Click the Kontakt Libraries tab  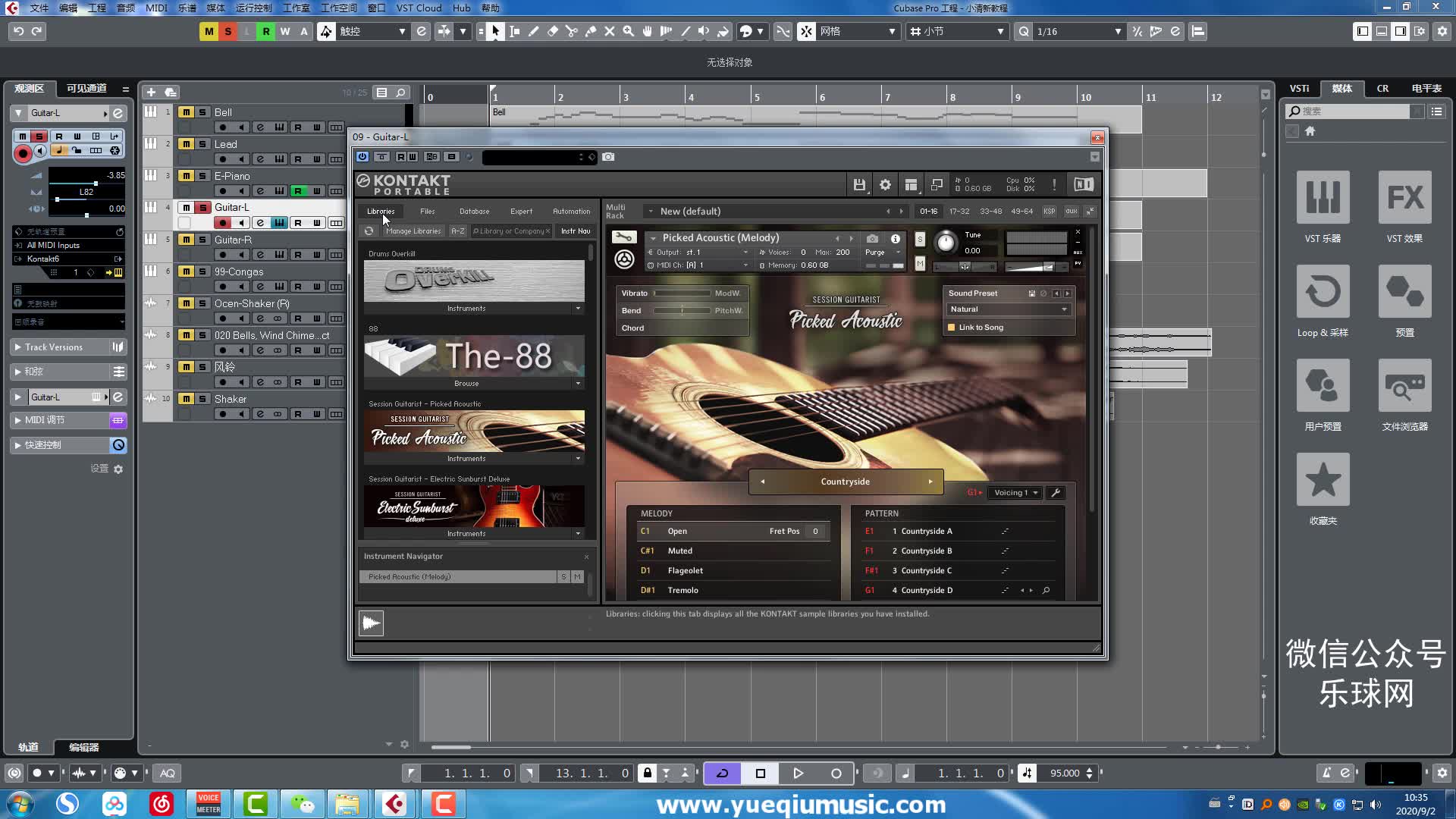coord(381,211)
